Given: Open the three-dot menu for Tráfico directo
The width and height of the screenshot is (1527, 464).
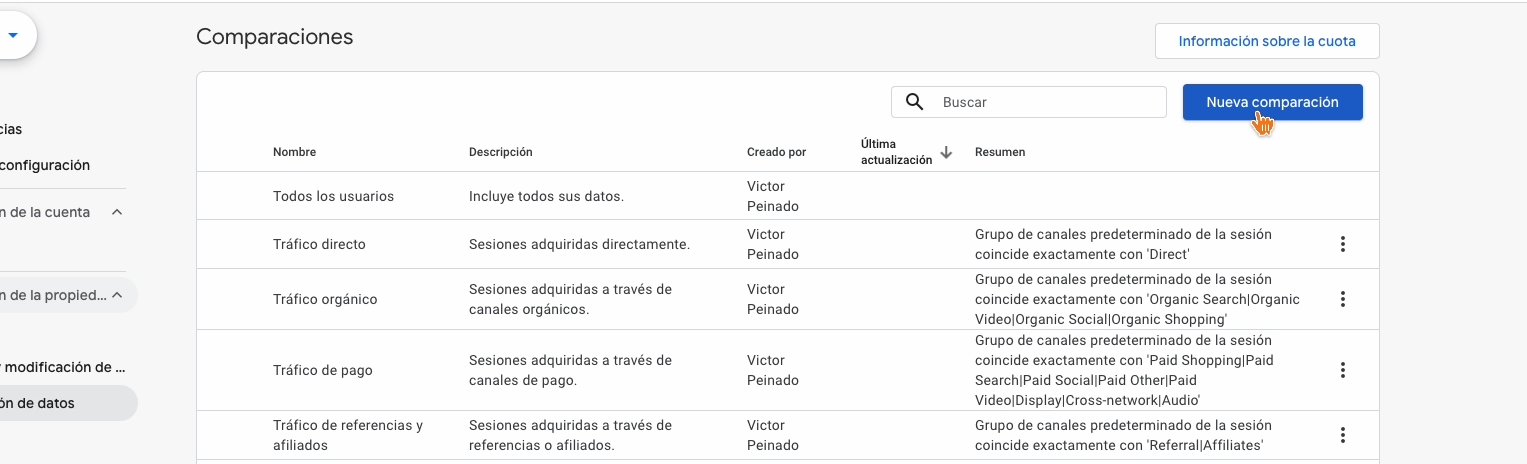Looking at the screenshot, I should 1343,244.
